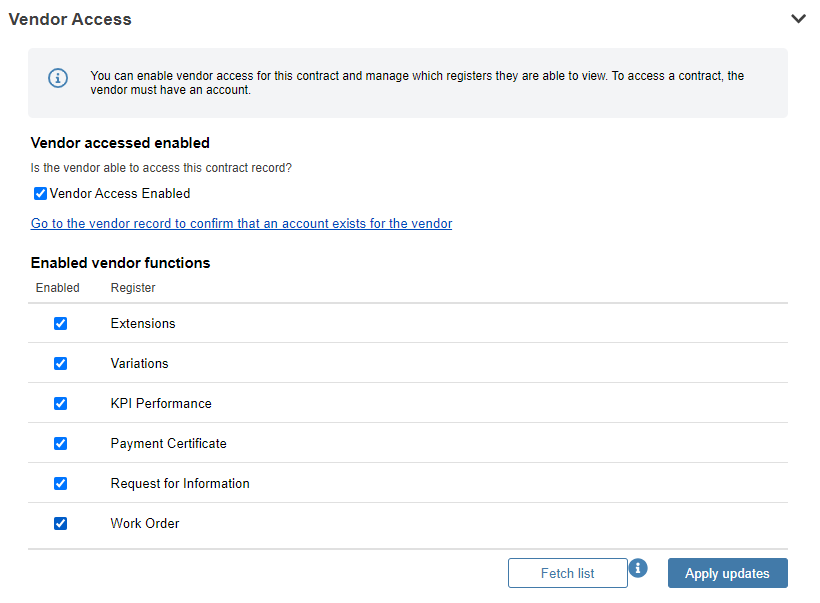Select the KPI Performance row label
Viewport: 820px width, 603px height.
tap(161, 403)
